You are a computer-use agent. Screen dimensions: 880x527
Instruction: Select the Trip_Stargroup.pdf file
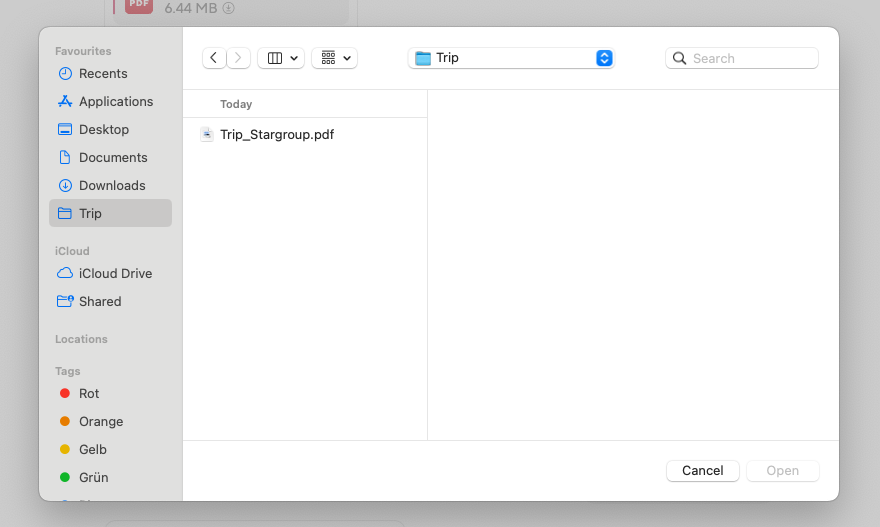point(277,134)
